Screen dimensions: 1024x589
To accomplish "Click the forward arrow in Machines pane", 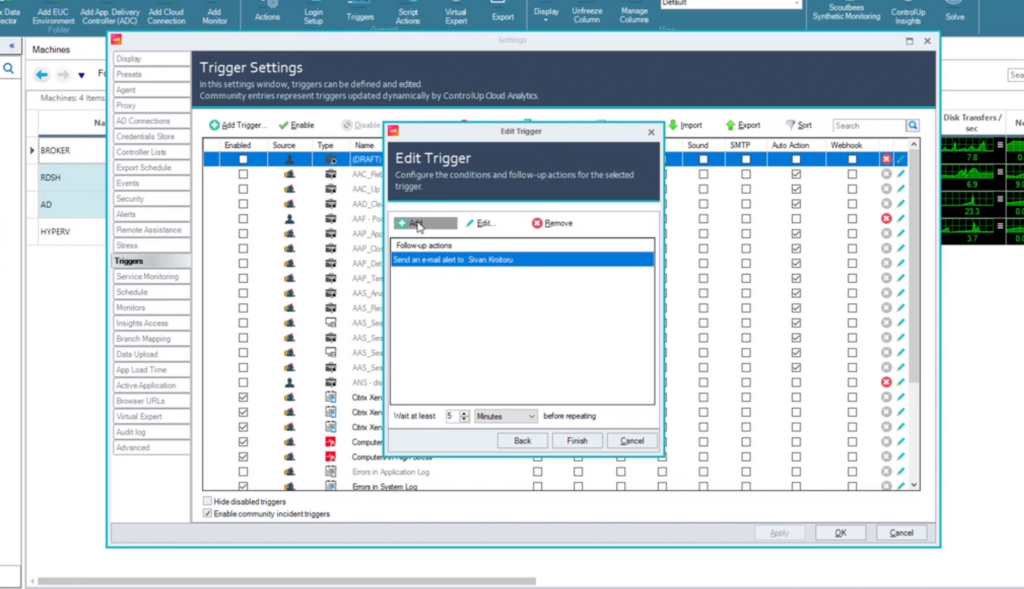I will [63, 74].
